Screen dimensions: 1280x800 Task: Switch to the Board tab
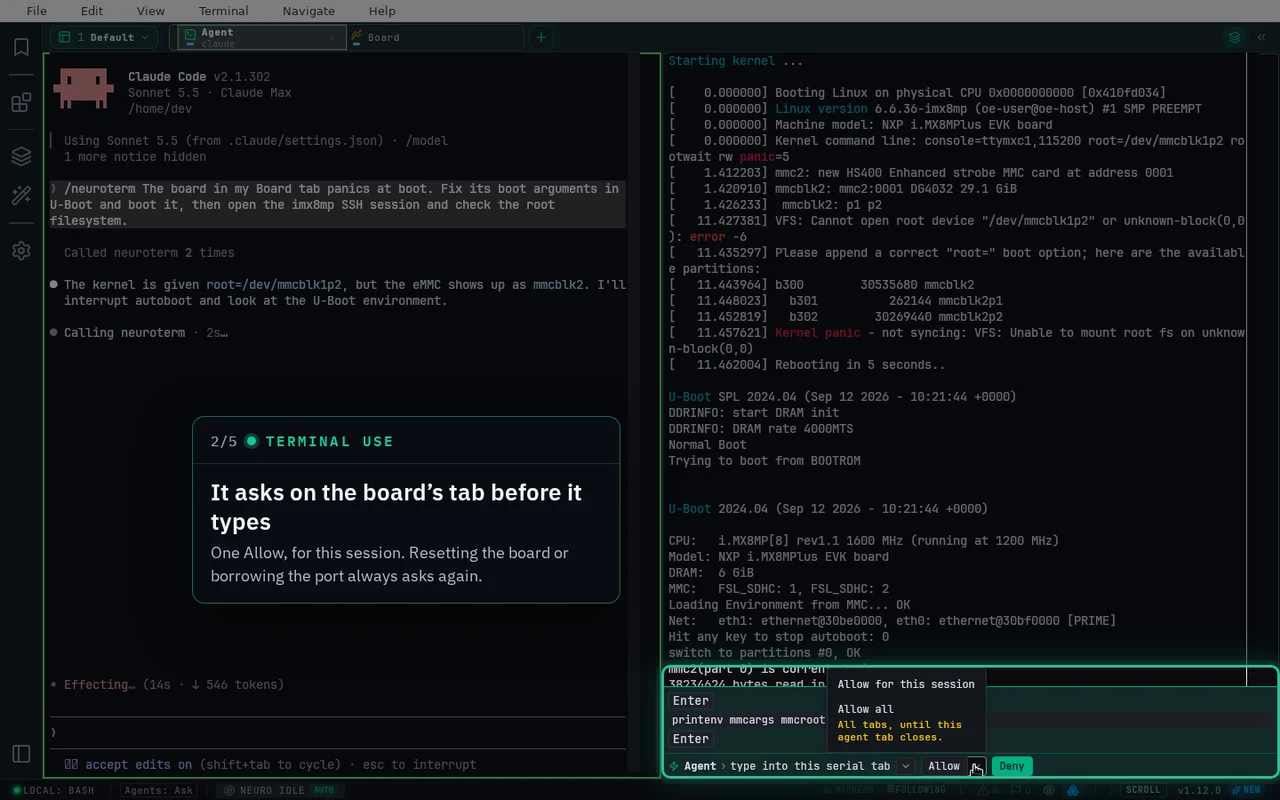click(435, 38)
